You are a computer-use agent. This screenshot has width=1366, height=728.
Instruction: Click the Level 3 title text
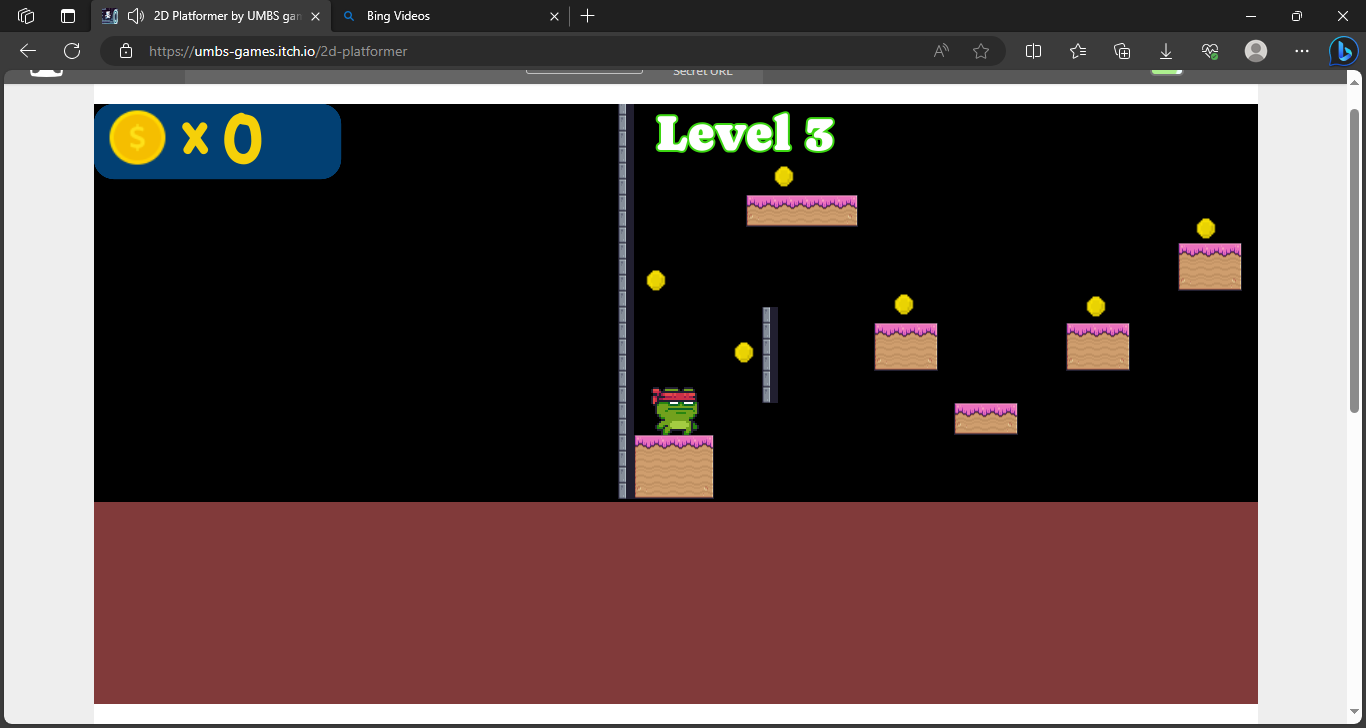(745, 134)
